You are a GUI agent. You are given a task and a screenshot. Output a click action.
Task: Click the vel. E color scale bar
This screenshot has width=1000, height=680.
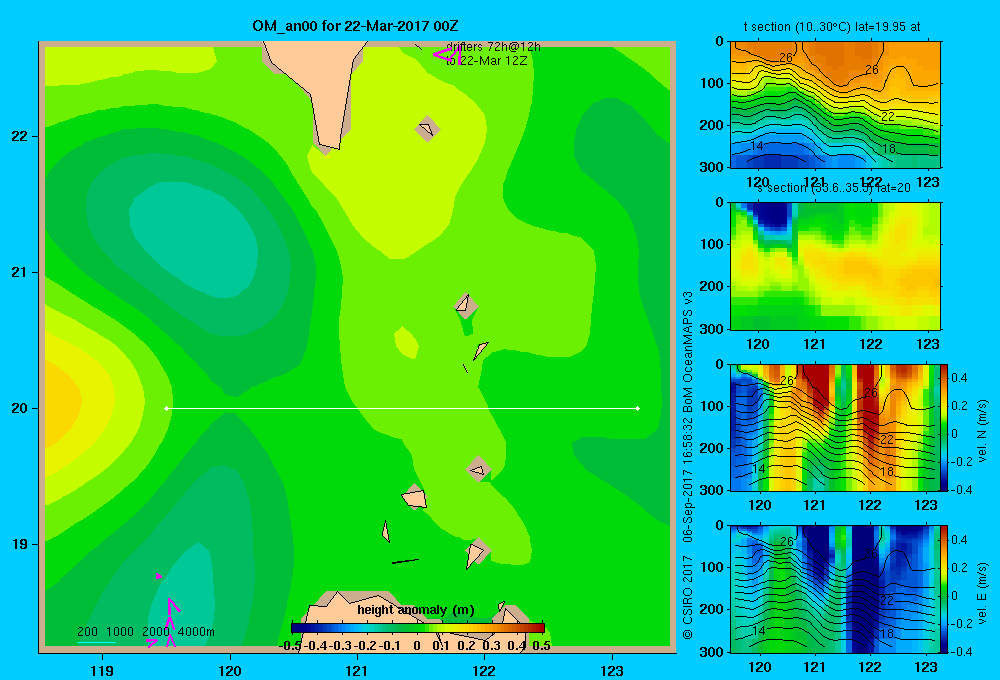pos(945,589)
